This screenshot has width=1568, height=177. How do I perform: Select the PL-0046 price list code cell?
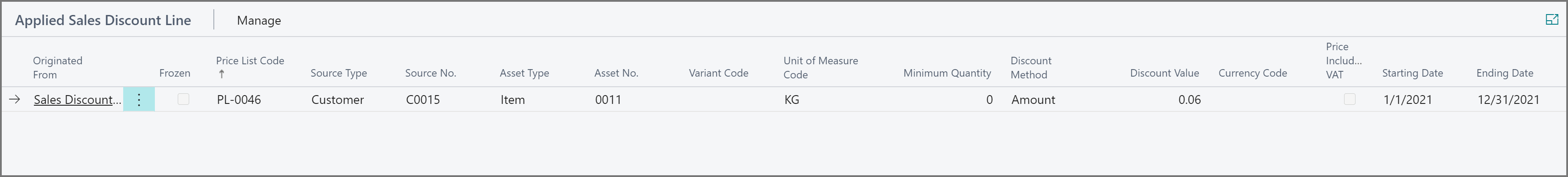238,100
